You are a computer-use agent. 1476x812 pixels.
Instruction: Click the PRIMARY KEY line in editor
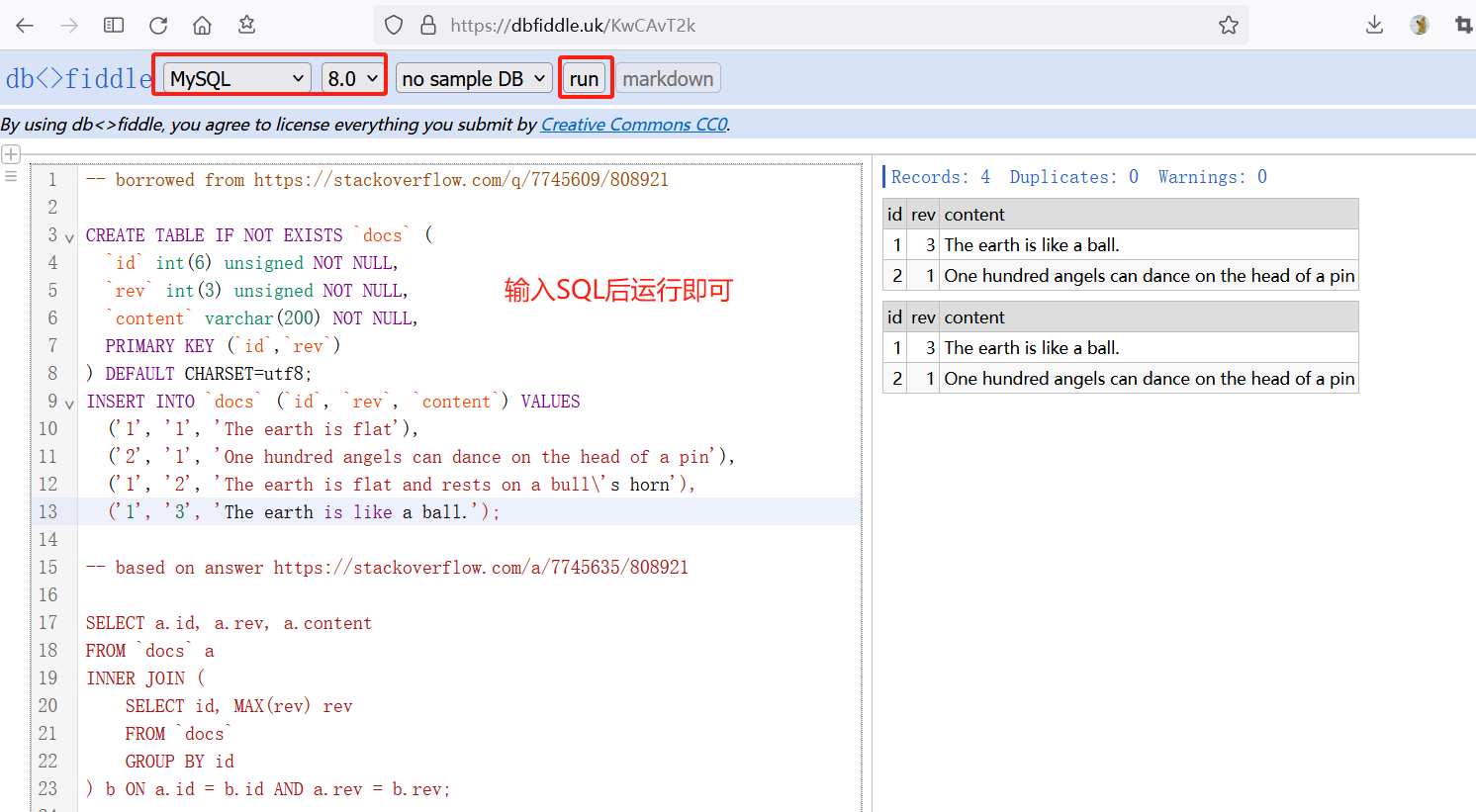tap(223, 346)
